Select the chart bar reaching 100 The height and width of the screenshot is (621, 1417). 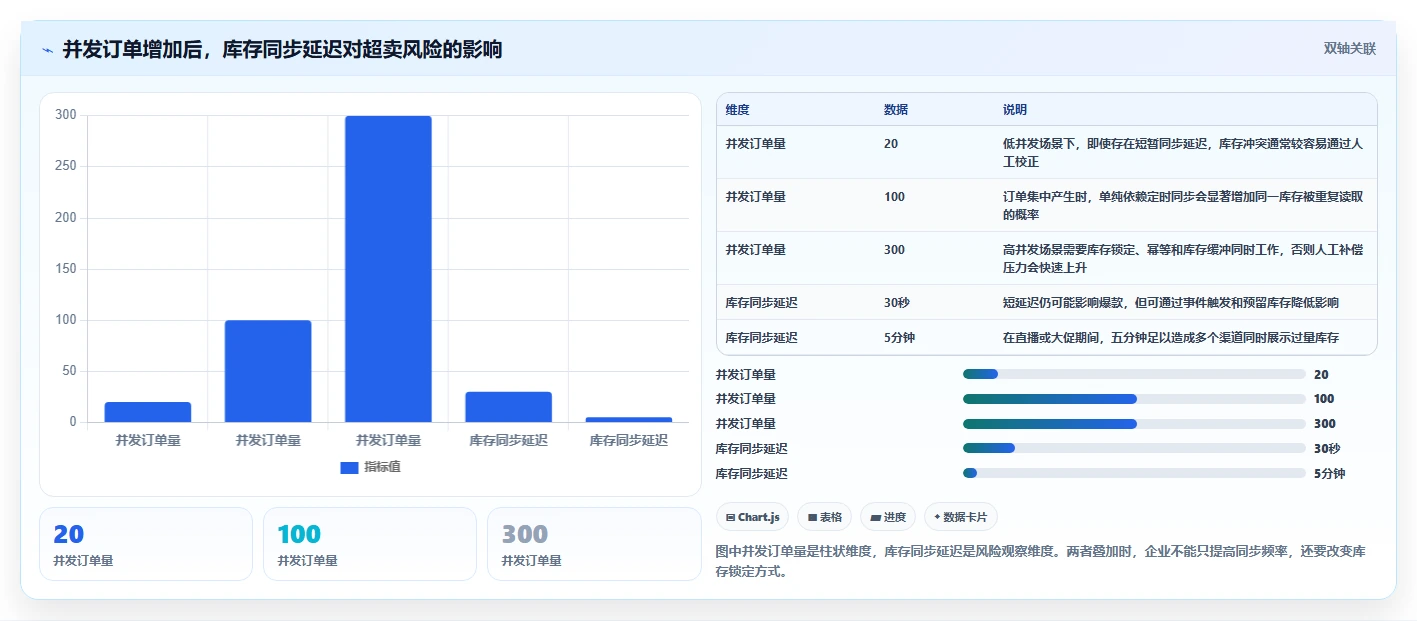click(x=268, y=371)
